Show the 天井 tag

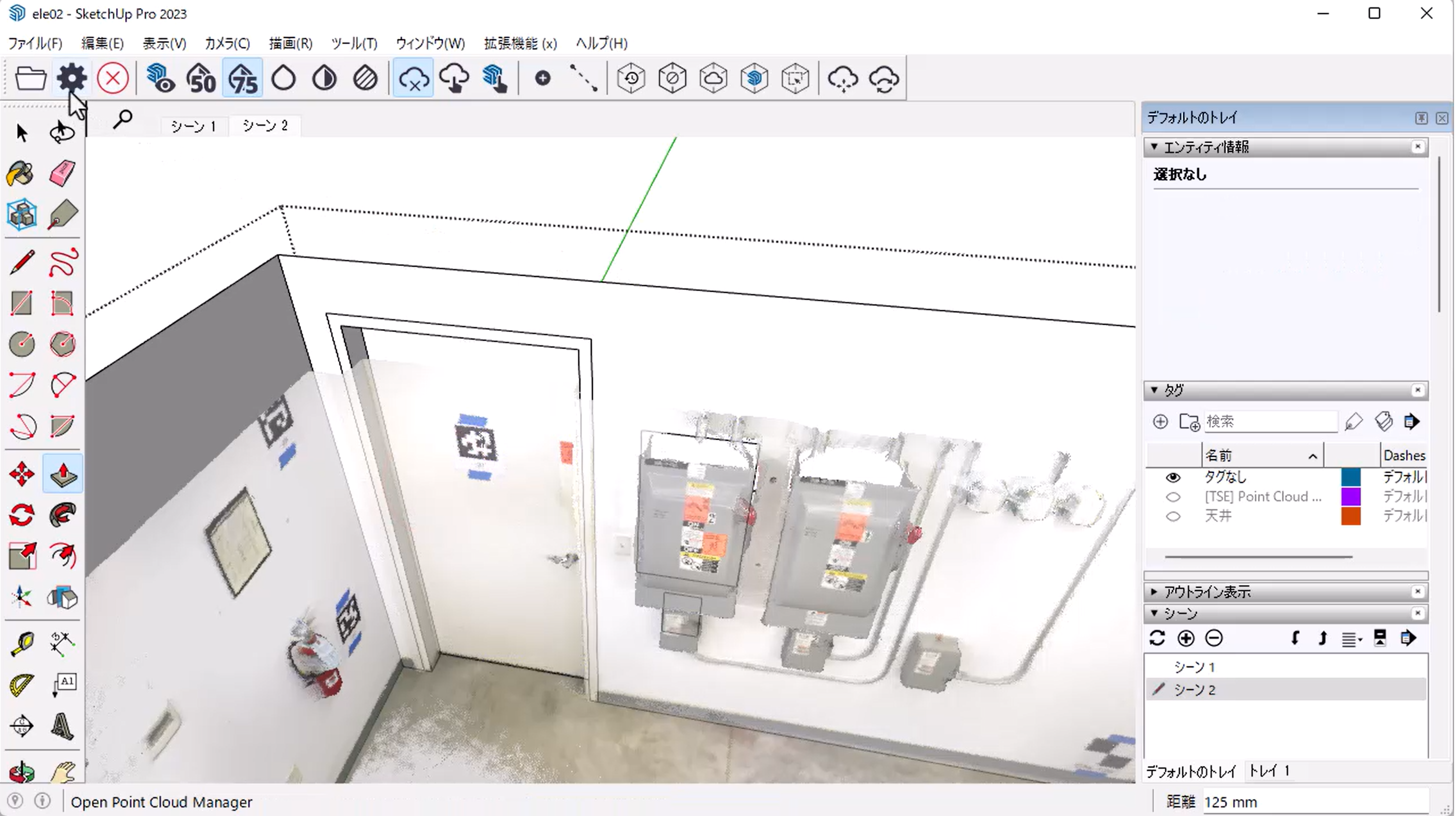tap(1173, 516)
